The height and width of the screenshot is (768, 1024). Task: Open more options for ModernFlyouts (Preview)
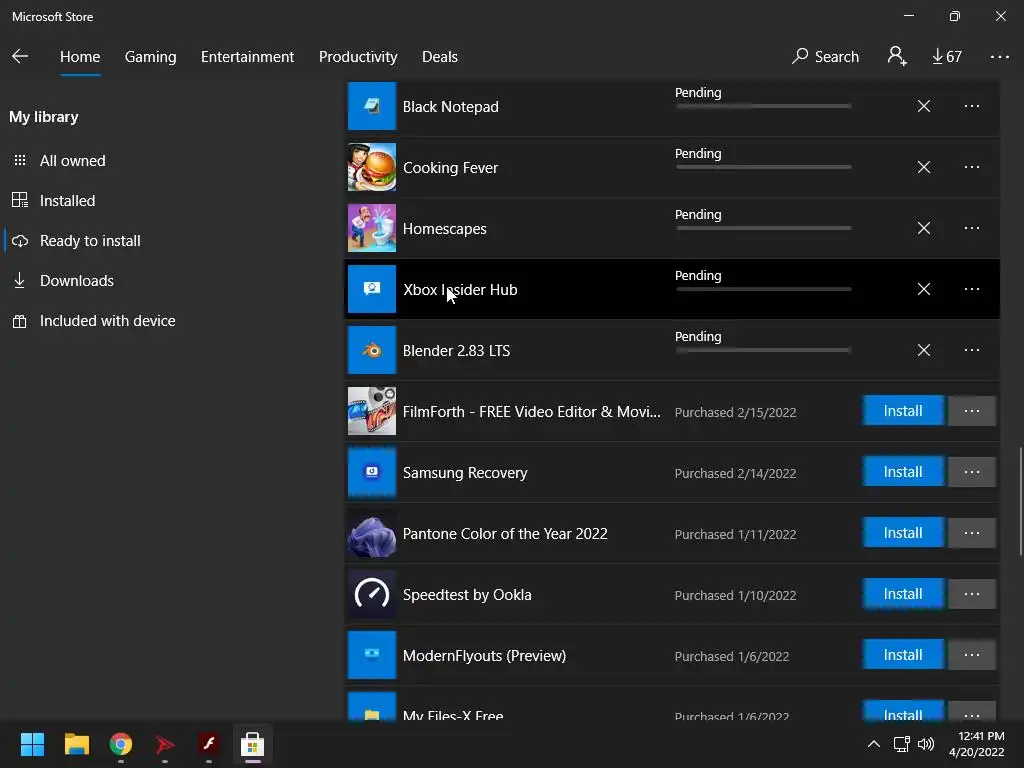(972, 654)
